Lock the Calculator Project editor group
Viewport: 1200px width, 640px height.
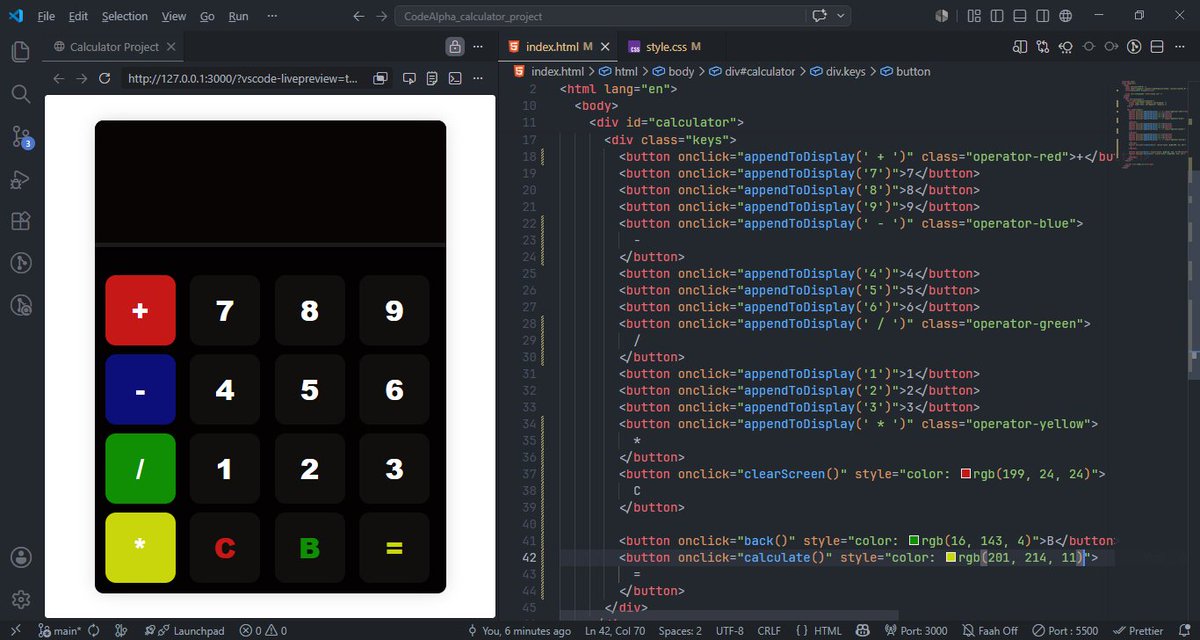point(455,47)
